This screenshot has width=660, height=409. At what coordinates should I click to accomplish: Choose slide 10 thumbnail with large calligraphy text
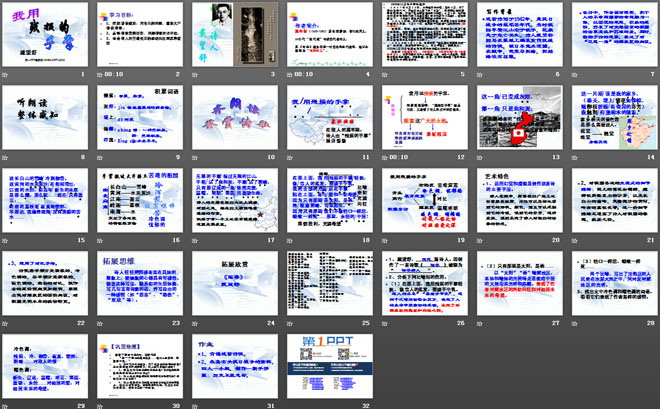(x=233, y=117)
